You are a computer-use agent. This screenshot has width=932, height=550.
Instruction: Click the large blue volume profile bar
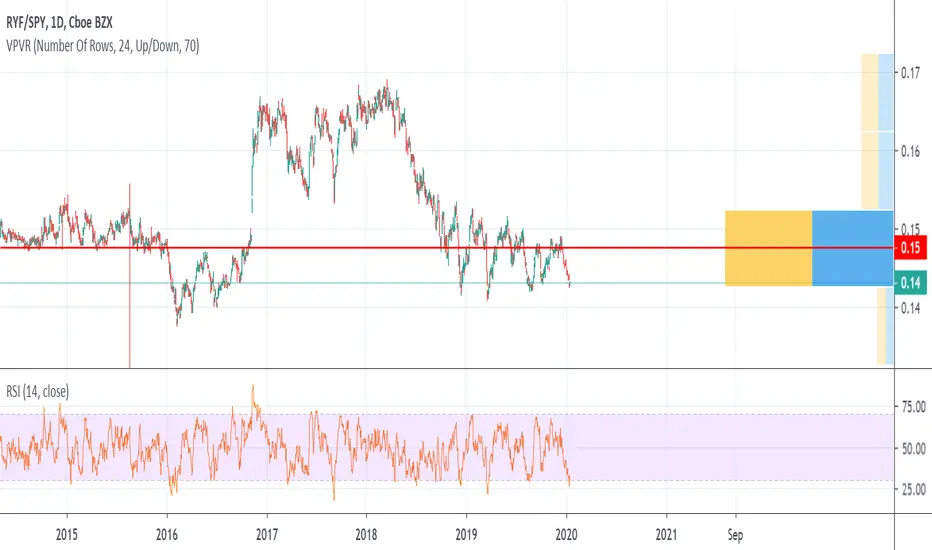click(853, 248)
